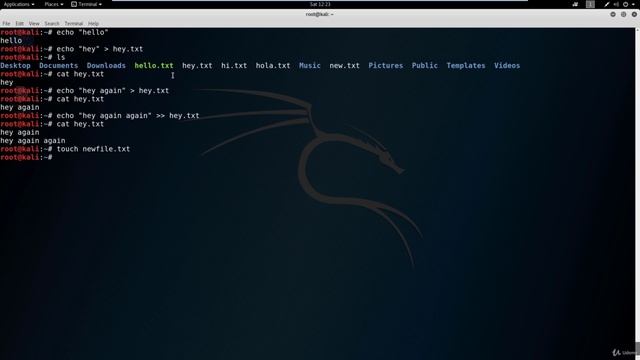Click 'hey.txt' in ls output row
This screenshot has height=360, width=640.
(197, 66)
